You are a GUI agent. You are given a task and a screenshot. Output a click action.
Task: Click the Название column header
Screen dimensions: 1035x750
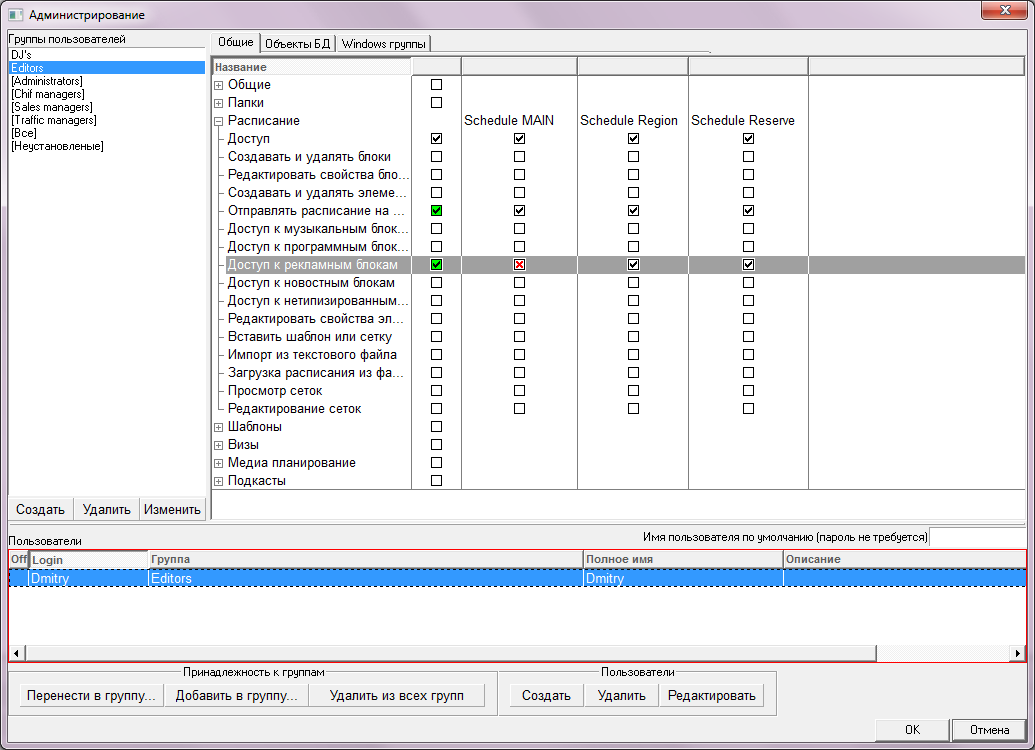pos(312,67)
